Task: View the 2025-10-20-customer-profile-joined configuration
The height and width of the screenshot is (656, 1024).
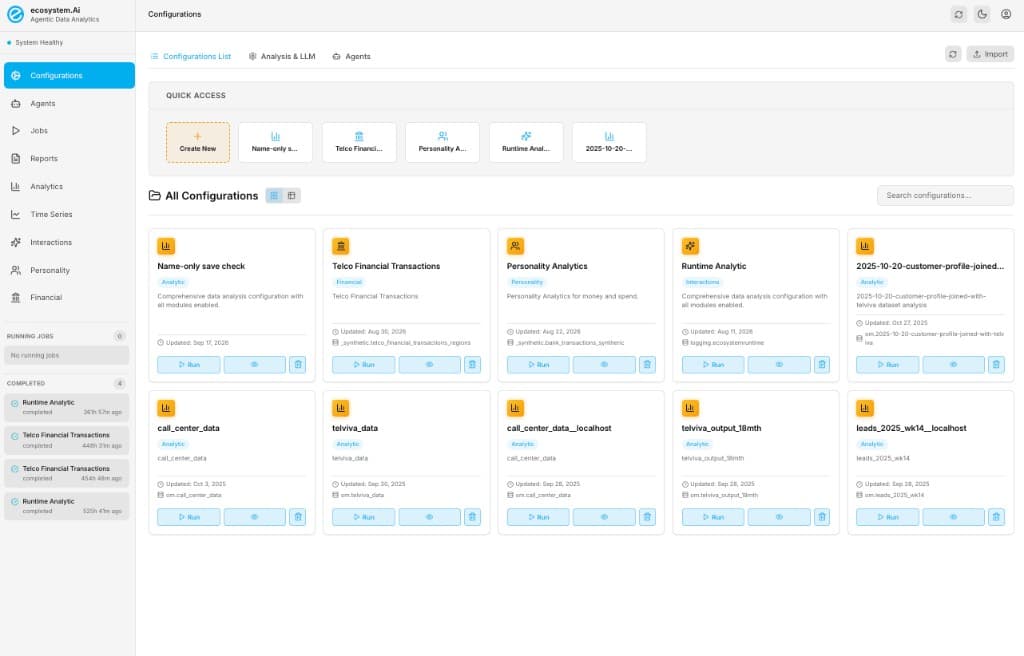Action: (953, 365)
